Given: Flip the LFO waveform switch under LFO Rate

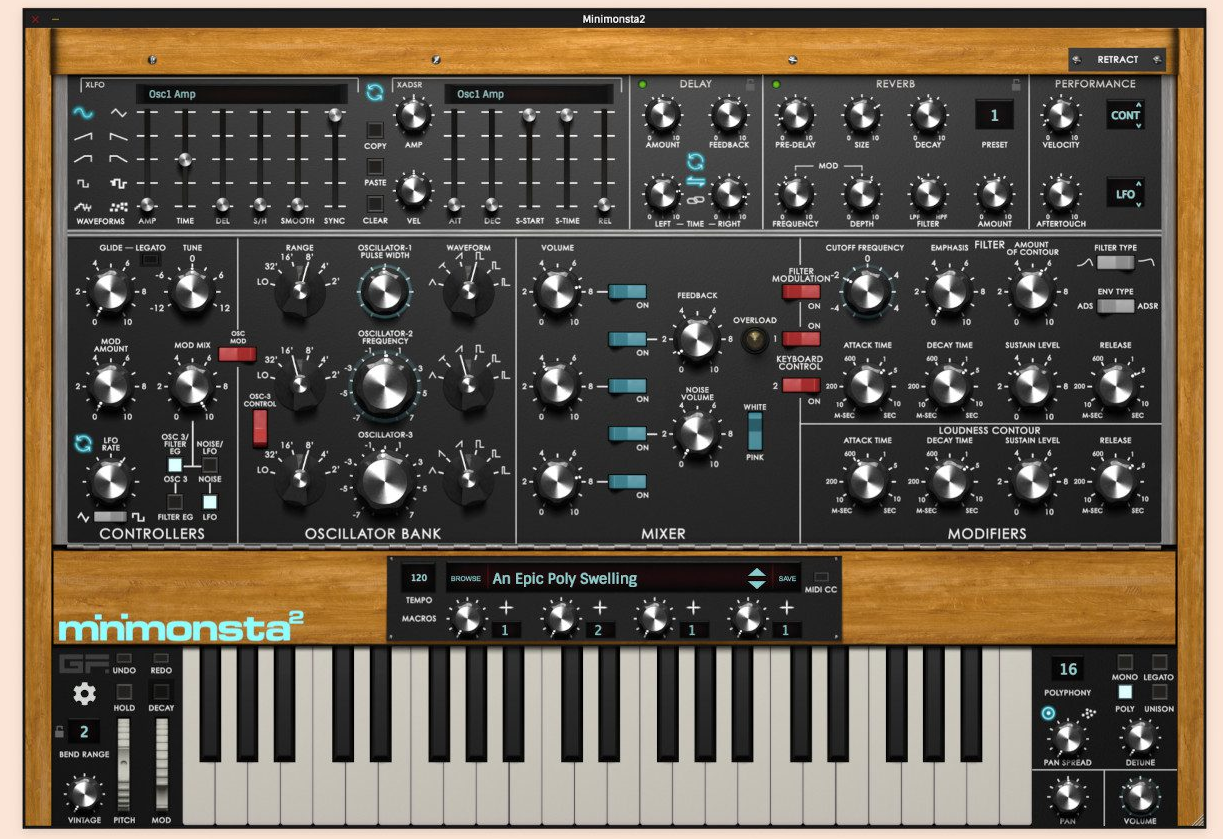Looking at the screenshot, I should pyautogui.click(x=110, y=516).
